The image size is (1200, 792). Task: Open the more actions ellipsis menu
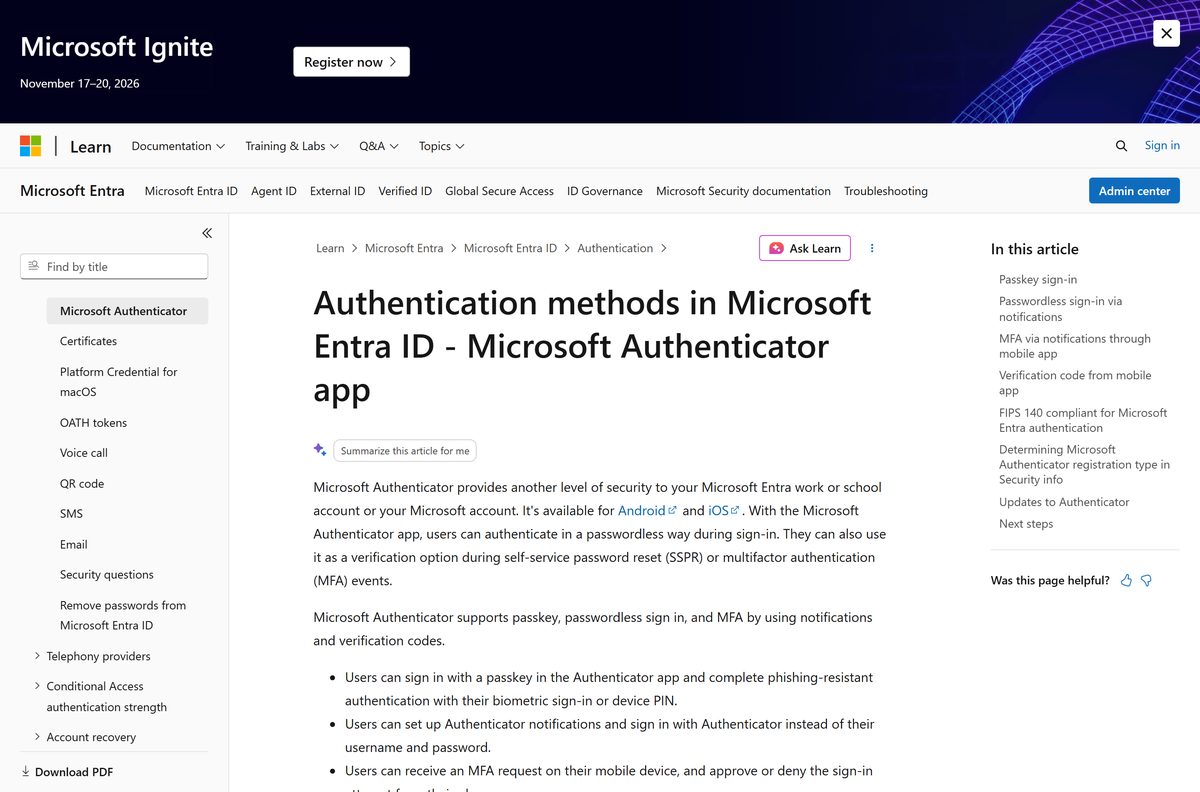(872, 248)
